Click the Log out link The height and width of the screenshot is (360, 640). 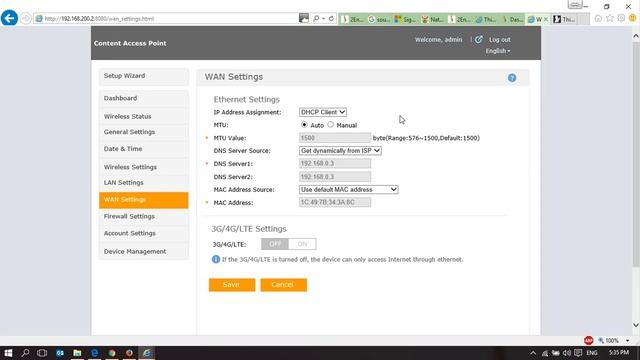point(500,40)
